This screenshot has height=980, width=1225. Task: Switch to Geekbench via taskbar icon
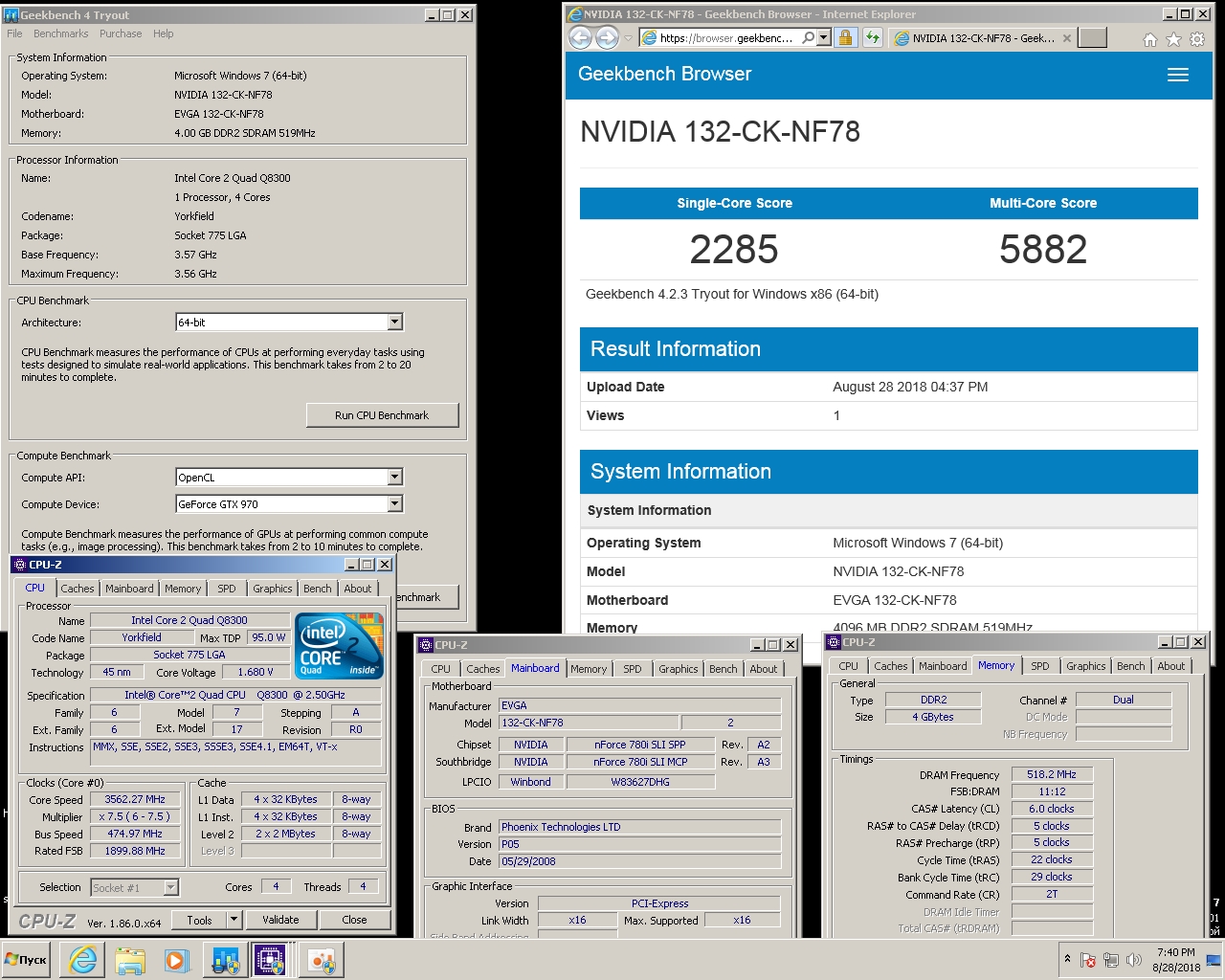(225, 960)
